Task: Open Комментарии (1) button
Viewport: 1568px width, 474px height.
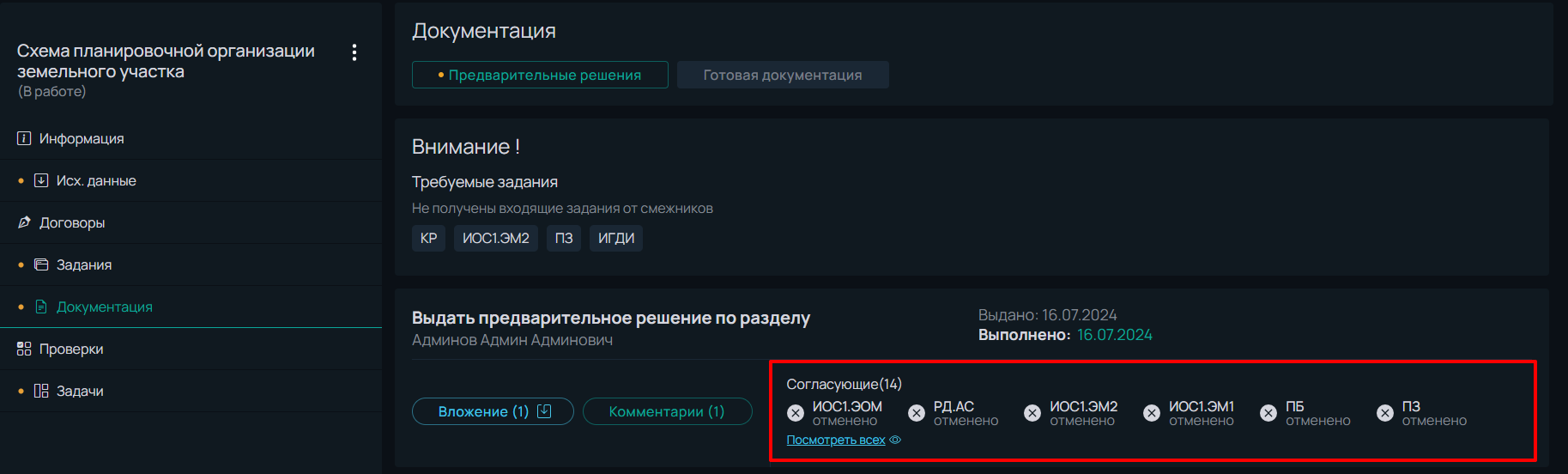Action: pos(667,411)
